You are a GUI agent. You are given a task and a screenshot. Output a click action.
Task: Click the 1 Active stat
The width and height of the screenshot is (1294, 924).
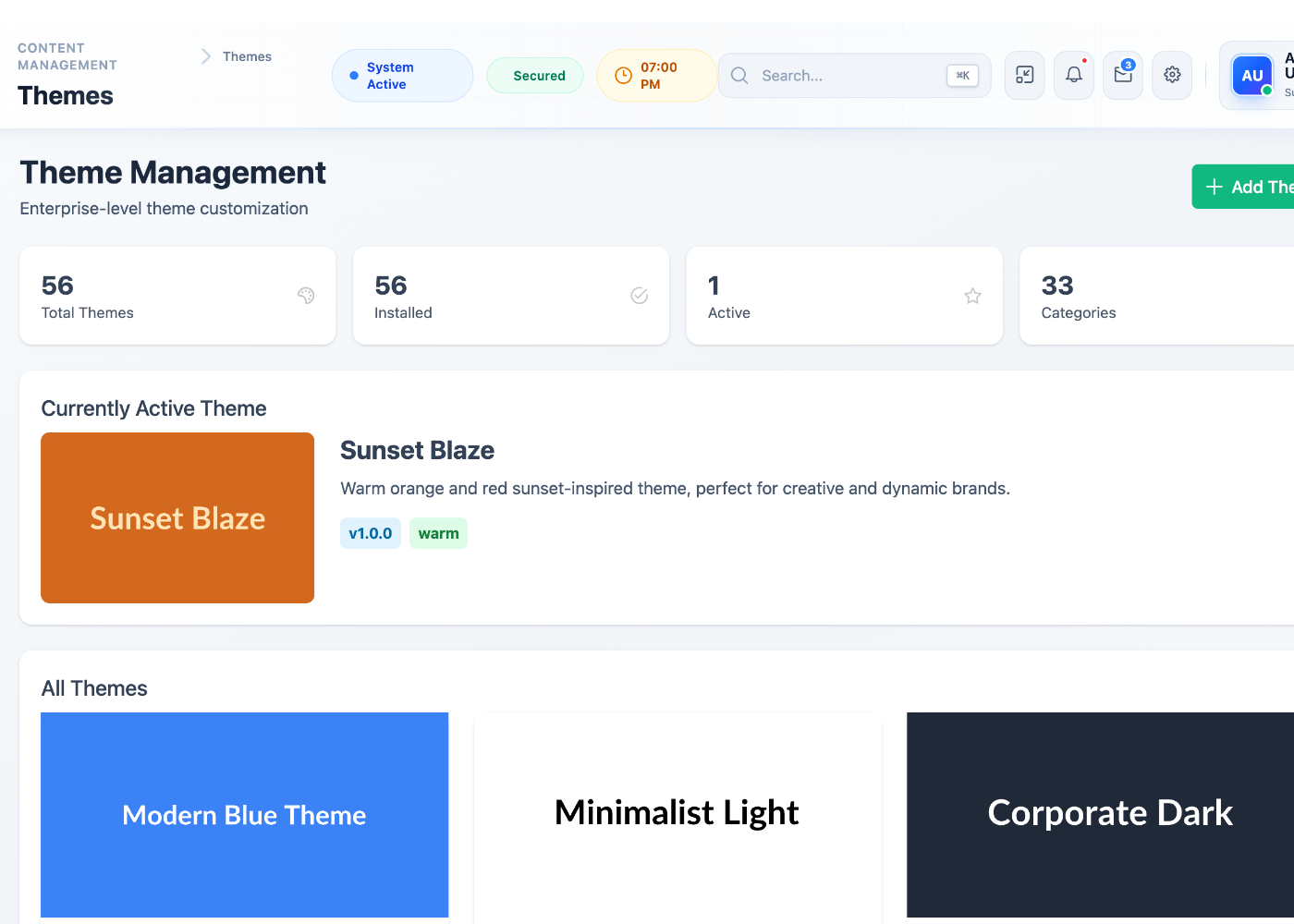[845, 296]
